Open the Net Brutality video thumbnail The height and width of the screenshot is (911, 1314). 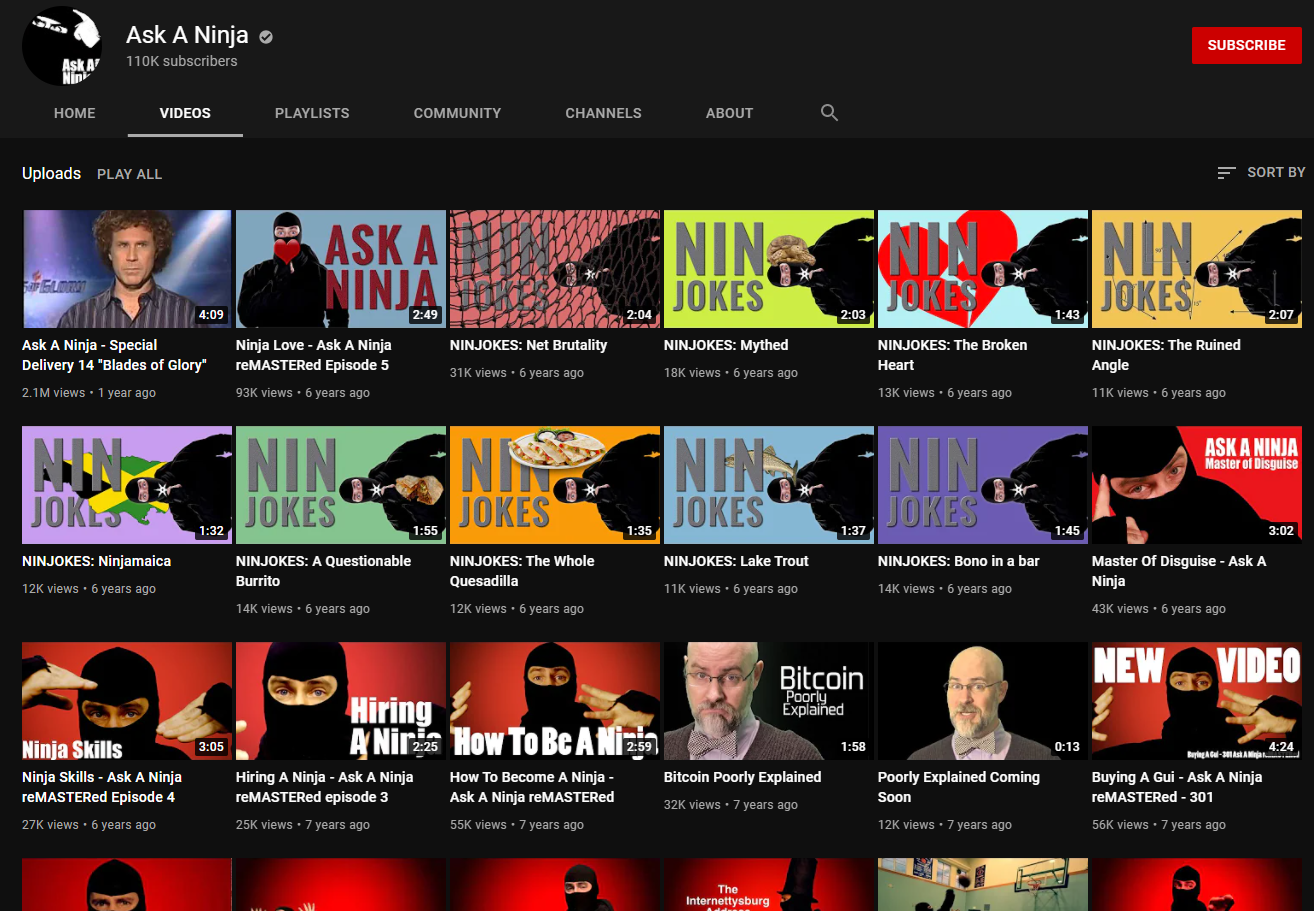click(x=555, y=269)
